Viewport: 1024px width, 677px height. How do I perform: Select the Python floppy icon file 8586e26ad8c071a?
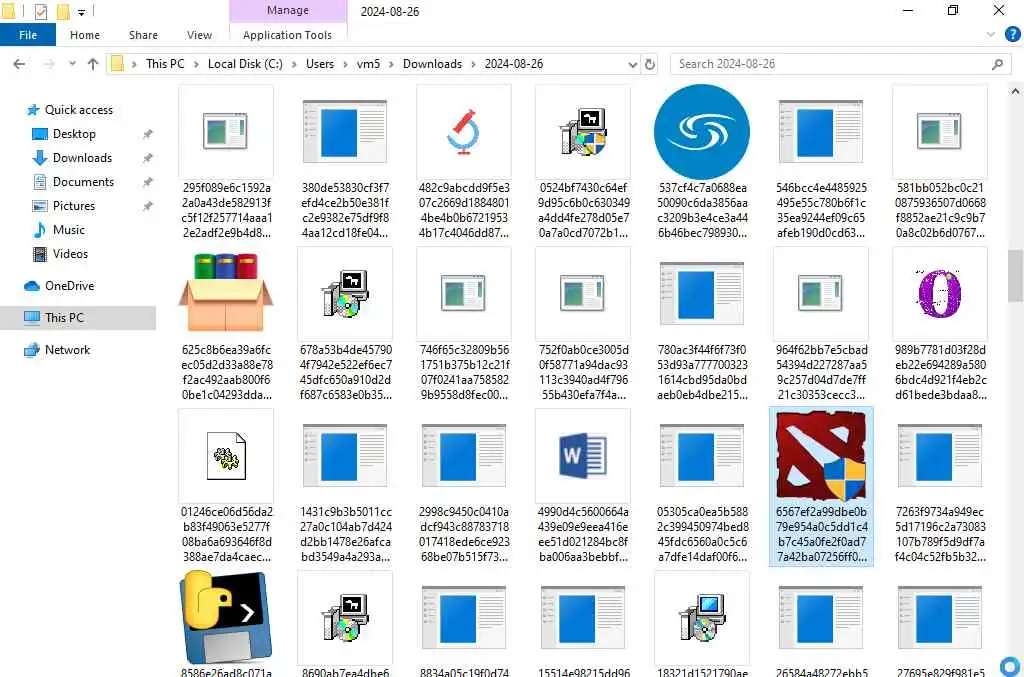226,623
